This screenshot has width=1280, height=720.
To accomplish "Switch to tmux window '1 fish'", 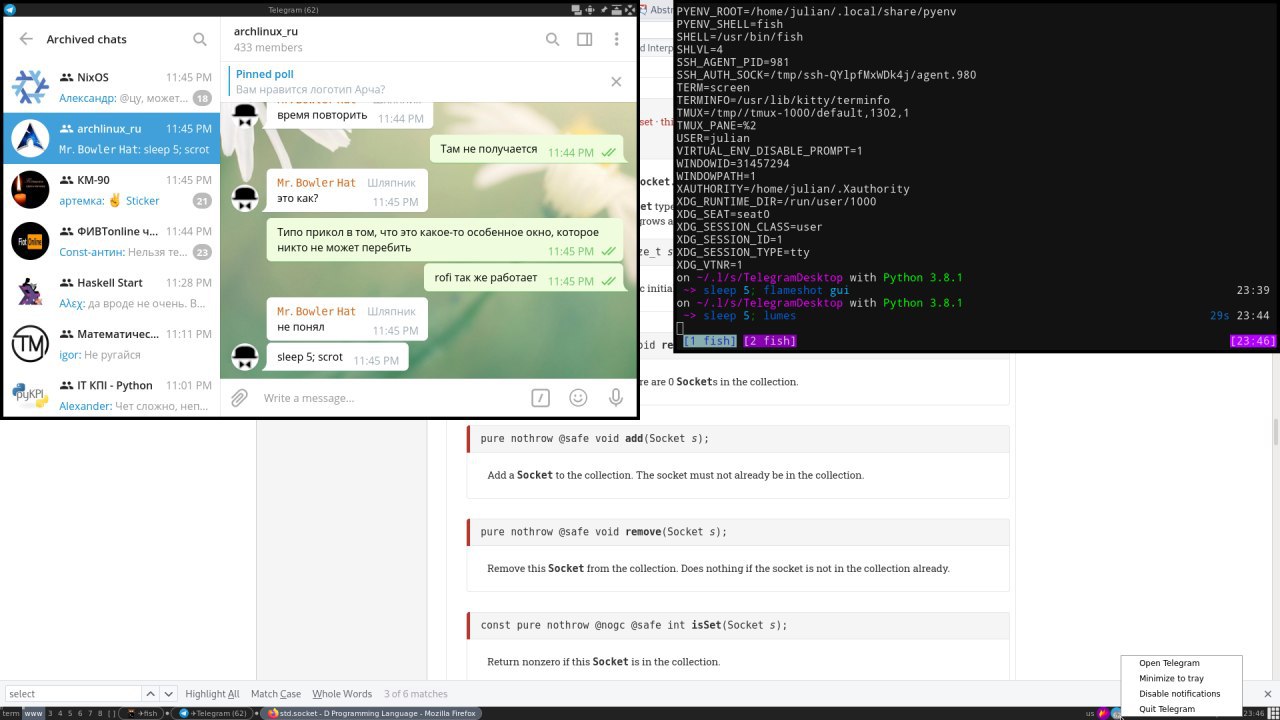I will tap(709, 341).
